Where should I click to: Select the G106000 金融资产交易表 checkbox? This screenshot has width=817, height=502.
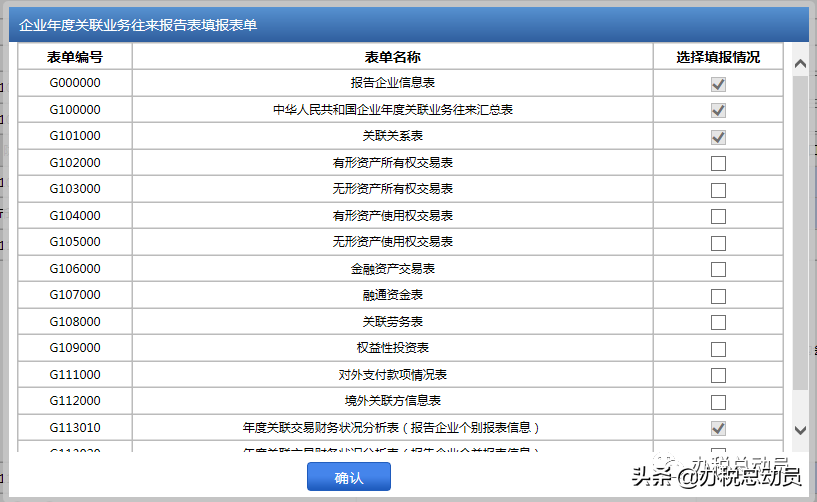[x=718, y=269]
